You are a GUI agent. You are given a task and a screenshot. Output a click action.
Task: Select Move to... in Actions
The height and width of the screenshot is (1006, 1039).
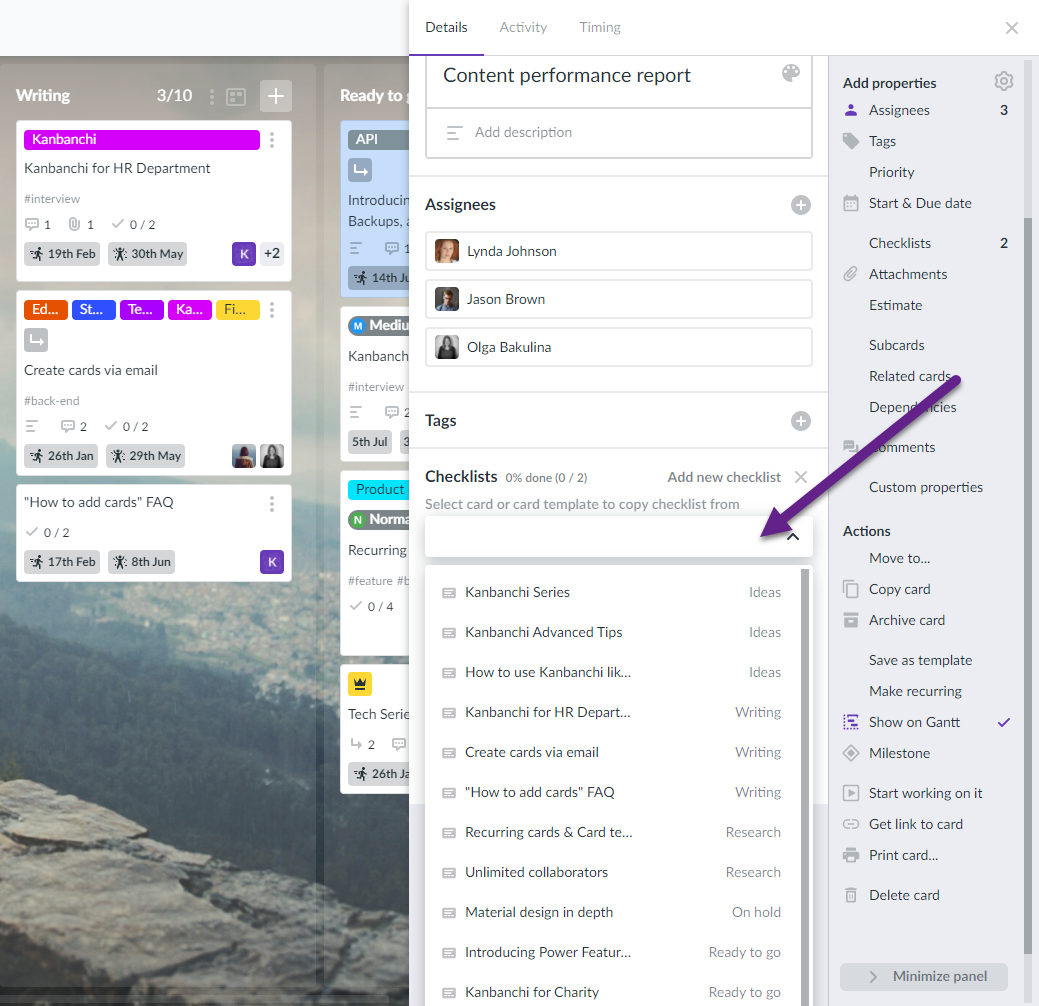[x=899, y=558]
